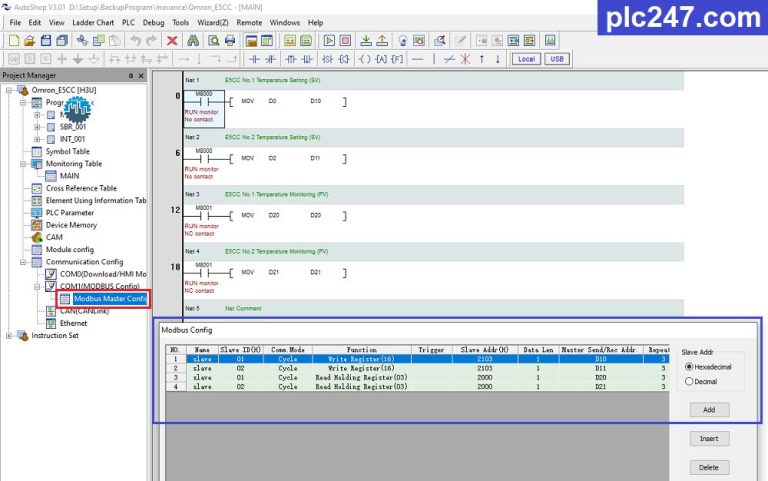Open the Debug menu
The height and width of the screenshot is (481, 768).
point(153,23)
